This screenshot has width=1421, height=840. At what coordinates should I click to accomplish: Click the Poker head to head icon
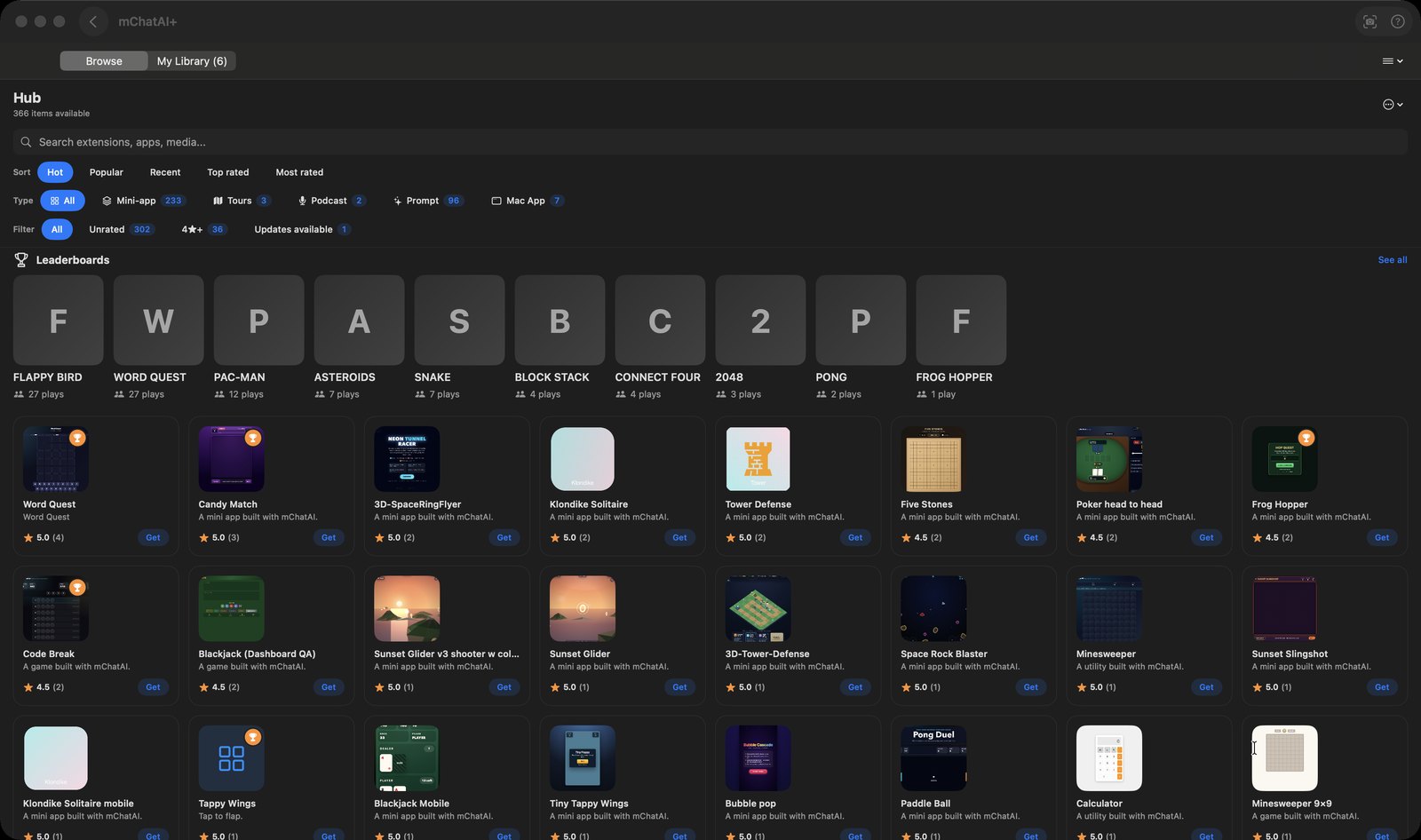pyautogui.click(x=1109, y=459)
